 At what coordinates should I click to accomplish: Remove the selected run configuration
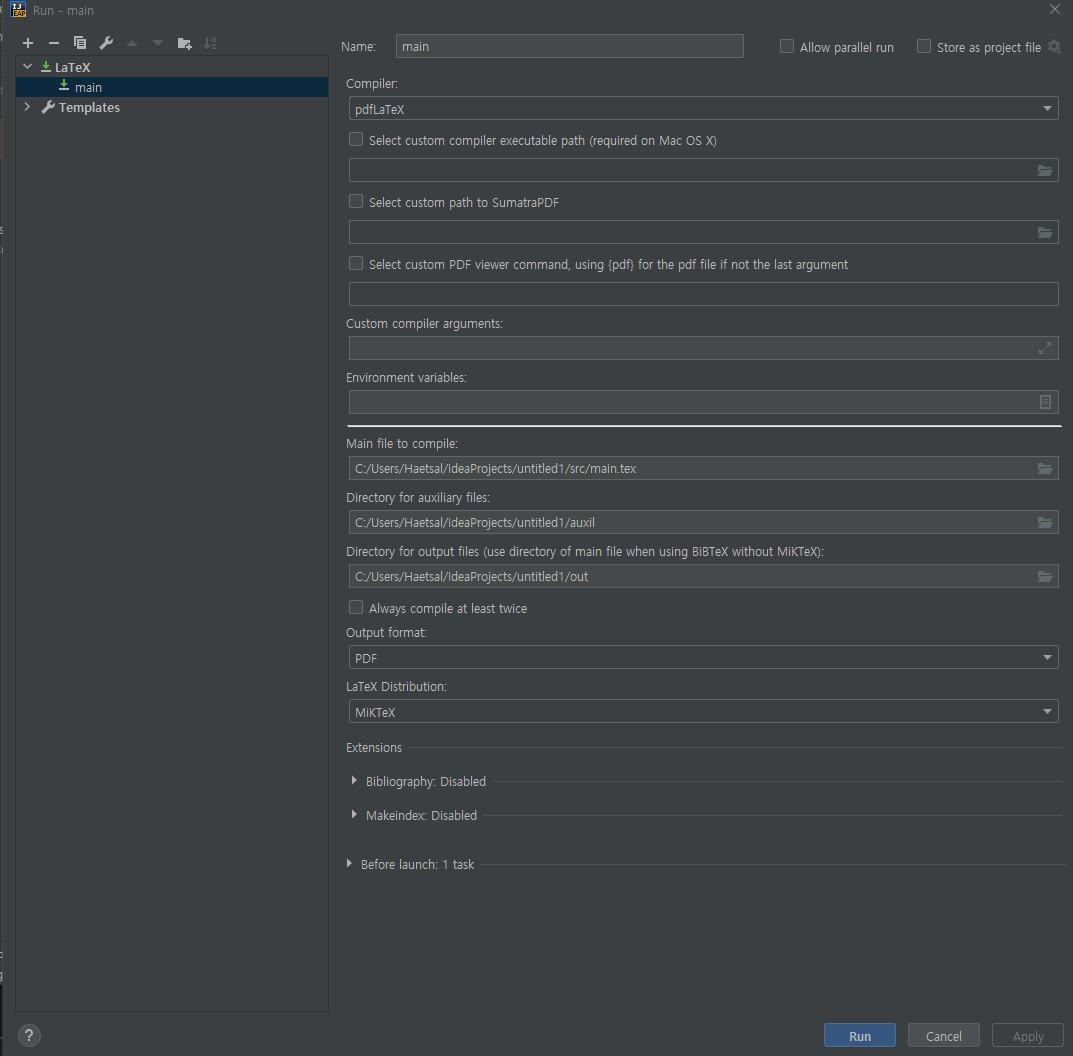point(53,43)
